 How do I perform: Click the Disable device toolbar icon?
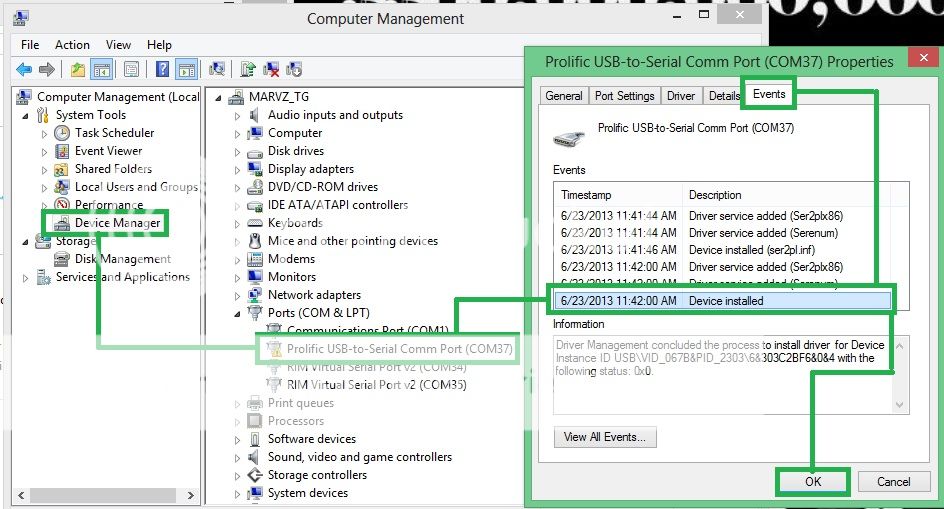click(x=294, y=70)
